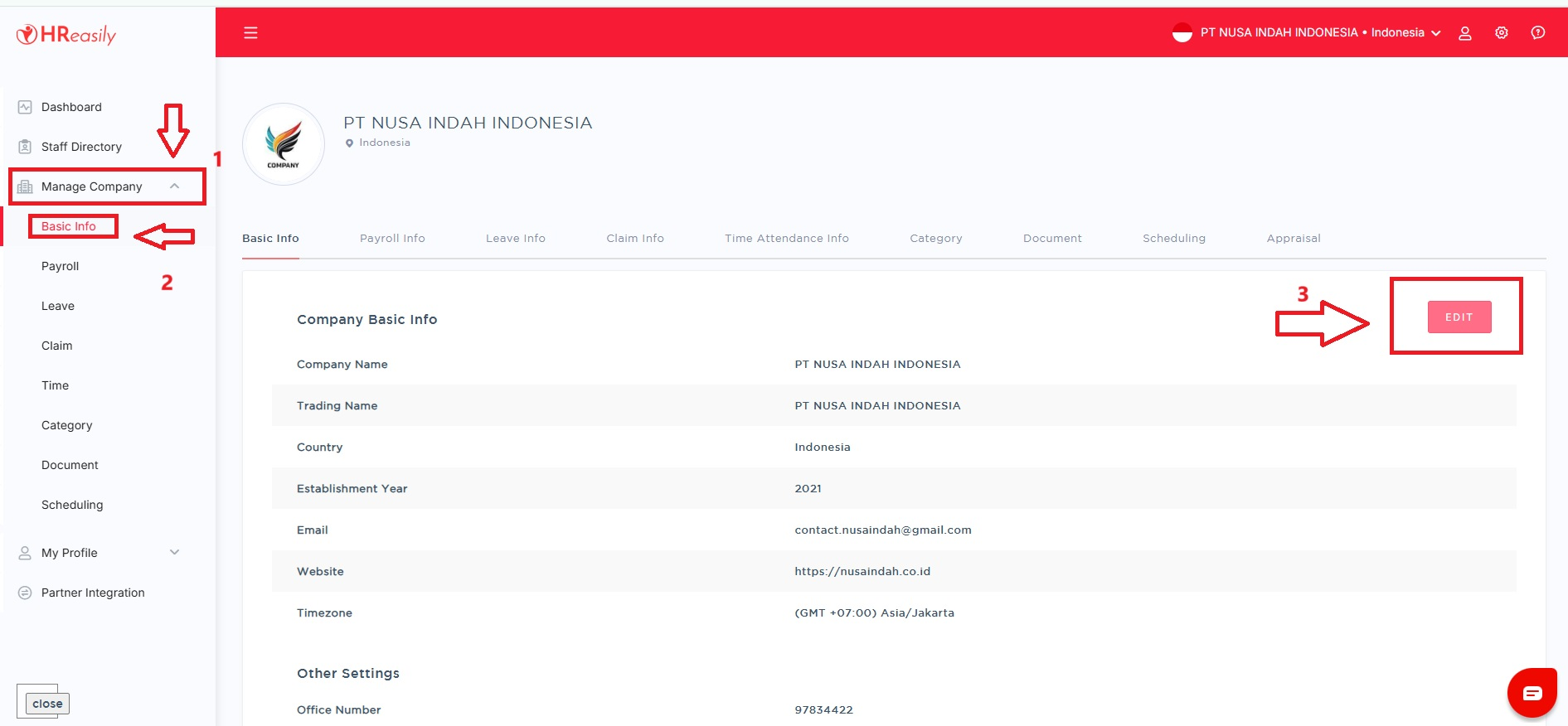
Task: Click the Indonesia flag icon
Action: click(x=1182, y=33)
